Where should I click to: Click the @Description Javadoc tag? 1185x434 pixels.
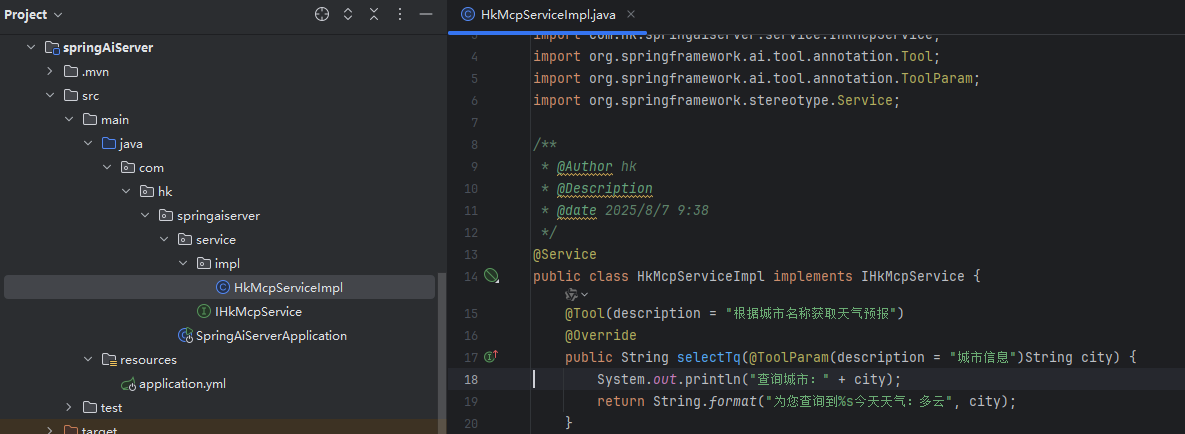(604, 188)
